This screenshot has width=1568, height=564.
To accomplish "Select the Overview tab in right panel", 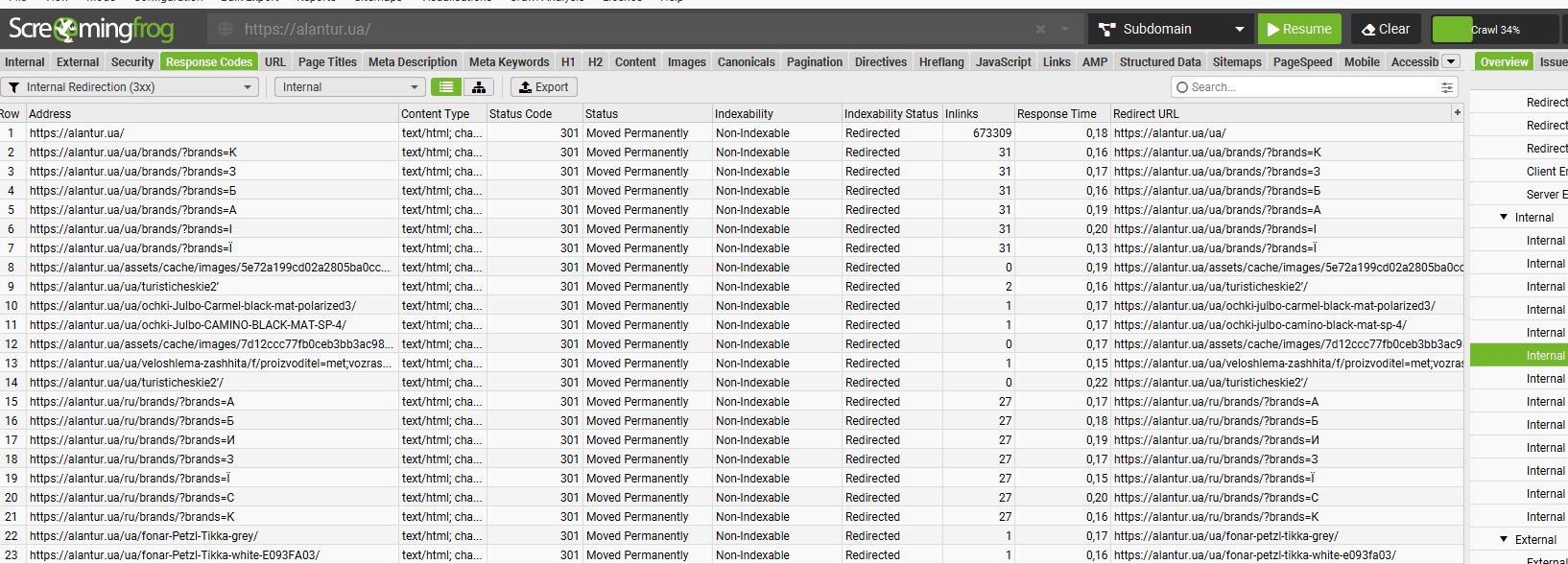I will pos(1504,62).
